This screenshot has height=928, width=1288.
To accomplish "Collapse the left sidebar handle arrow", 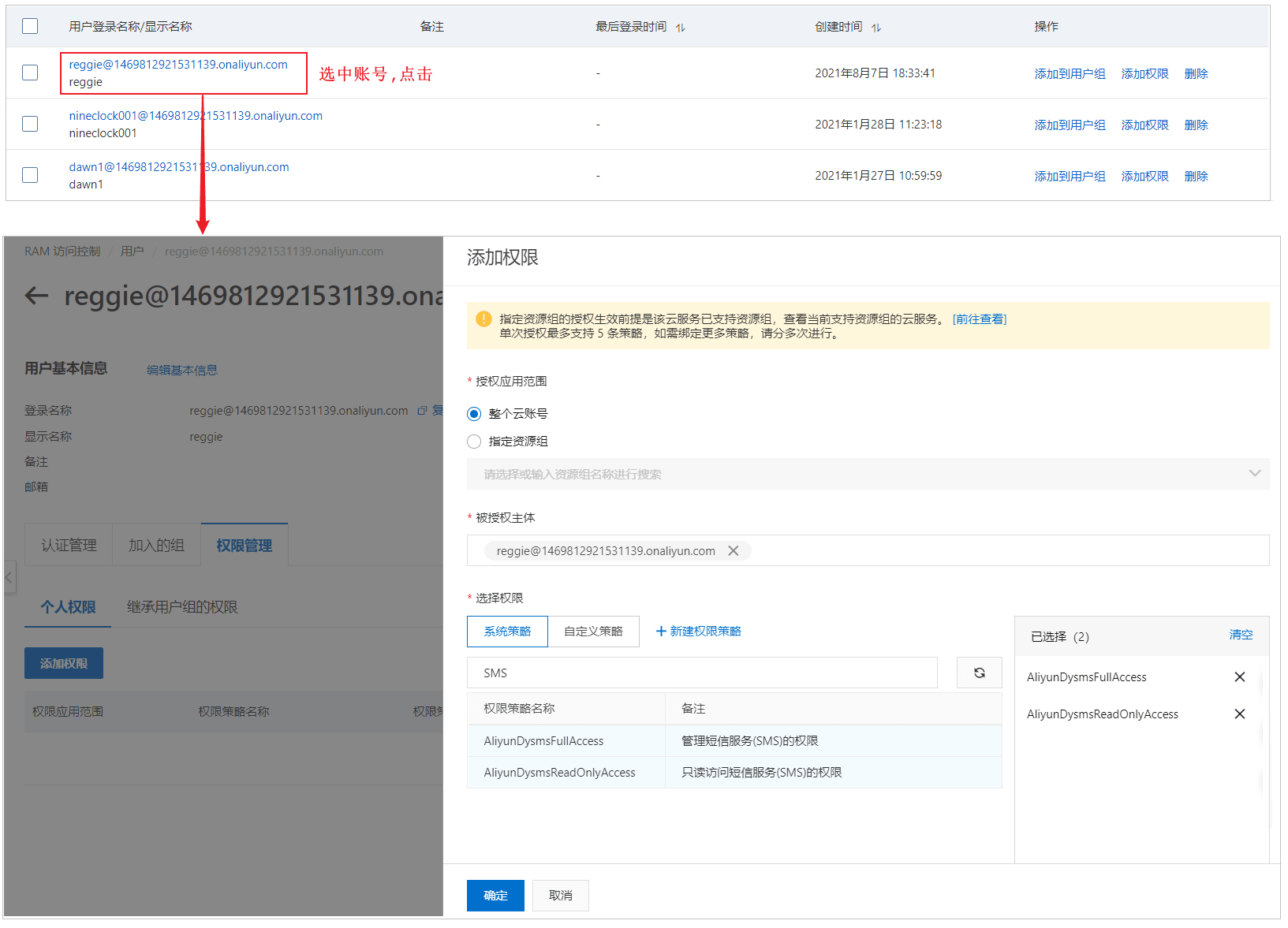I will 9,577.
